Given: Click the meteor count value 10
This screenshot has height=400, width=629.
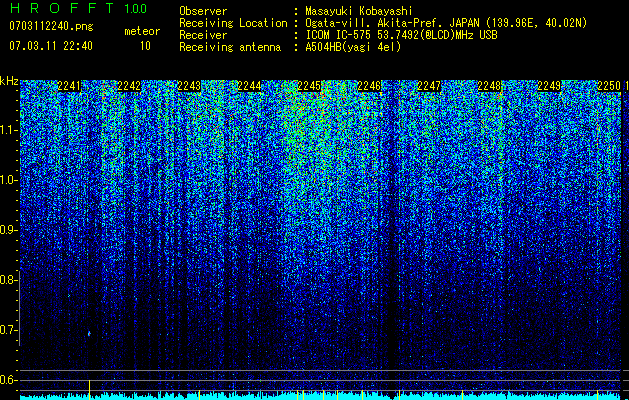Looking at the screenshot, I should (x=145, y=46).
